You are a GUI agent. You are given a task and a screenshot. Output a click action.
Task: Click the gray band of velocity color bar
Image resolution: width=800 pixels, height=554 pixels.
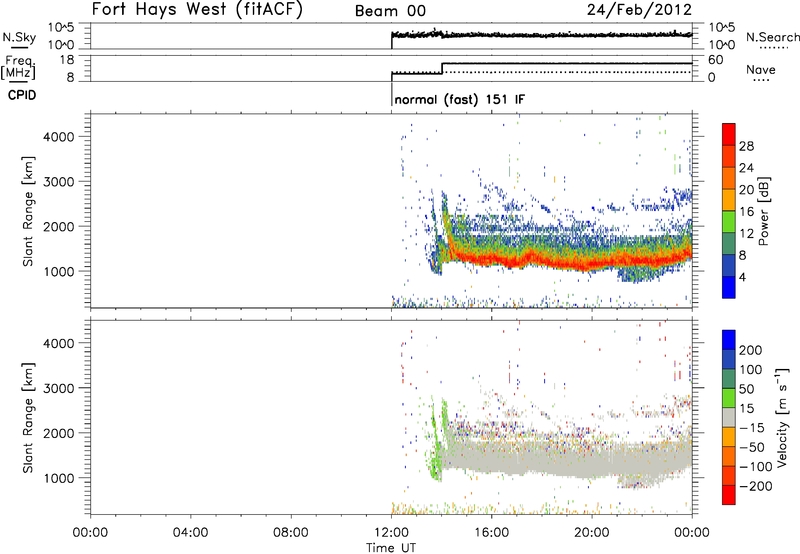coord(729,417)
